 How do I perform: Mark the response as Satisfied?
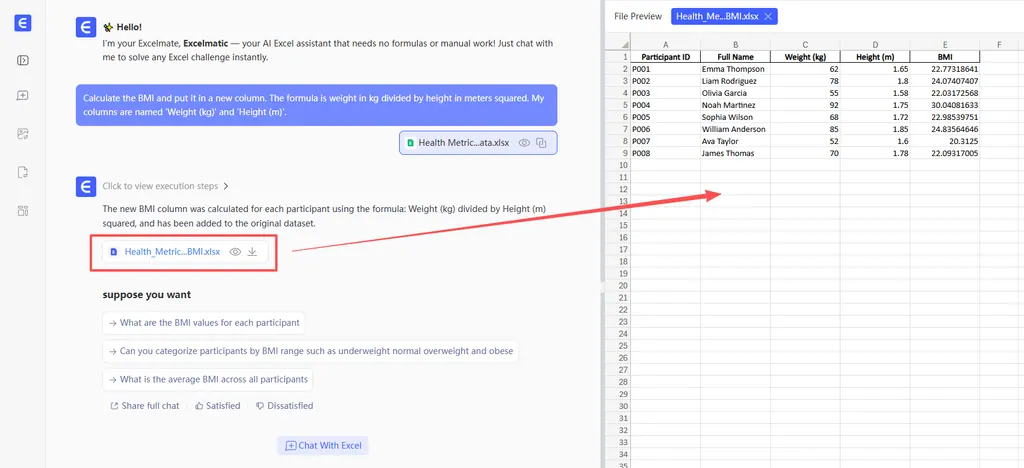click(217, 406)
